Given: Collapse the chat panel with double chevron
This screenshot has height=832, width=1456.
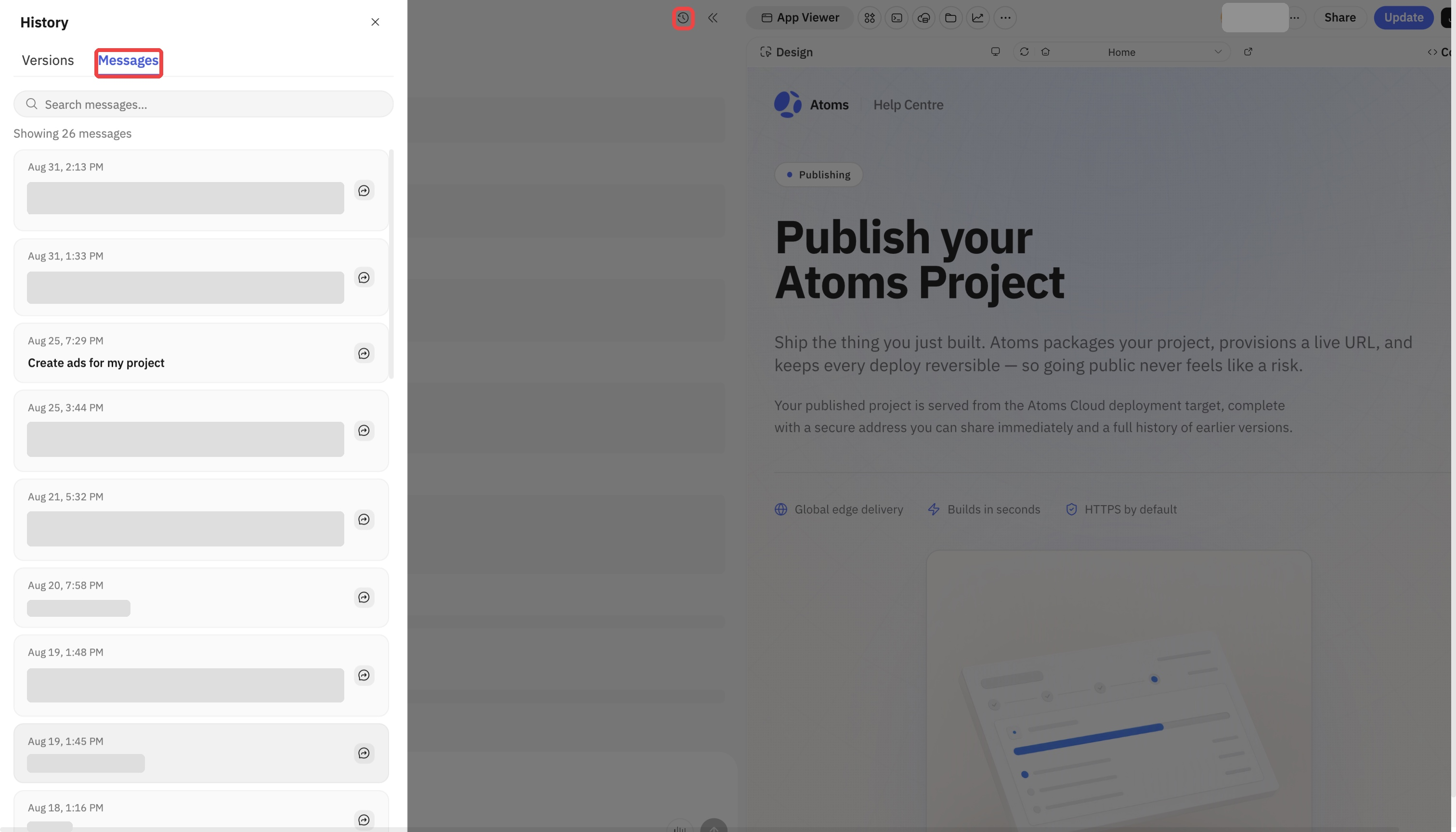Looking at the screenshot, I should click(x=713, y=18).
